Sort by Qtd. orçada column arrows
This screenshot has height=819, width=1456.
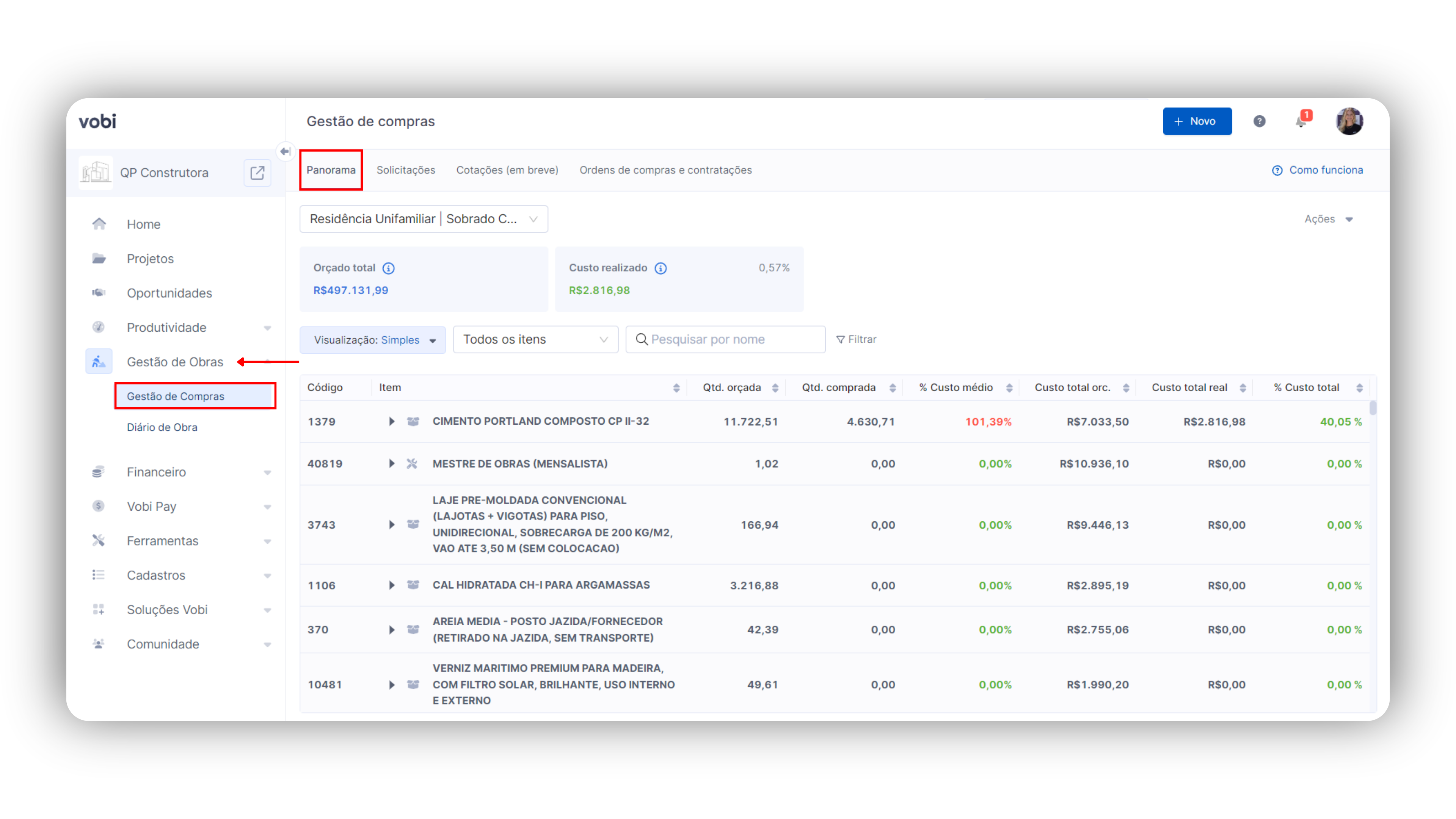[775, 388]
